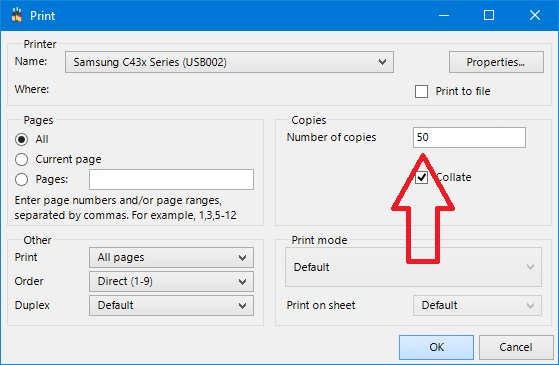Click the 'Order' label

click(29, 281)
